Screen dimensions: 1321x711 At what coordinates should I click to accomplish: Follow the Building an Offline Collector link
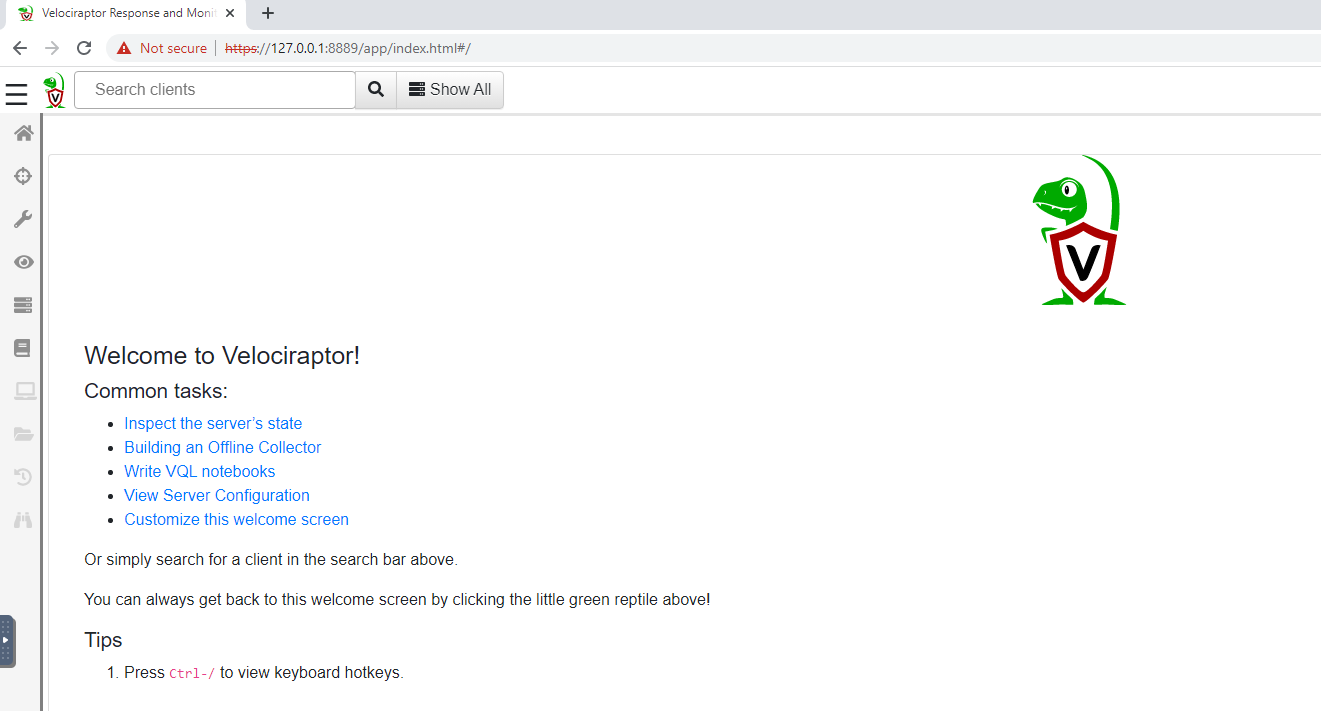[223, 447]
